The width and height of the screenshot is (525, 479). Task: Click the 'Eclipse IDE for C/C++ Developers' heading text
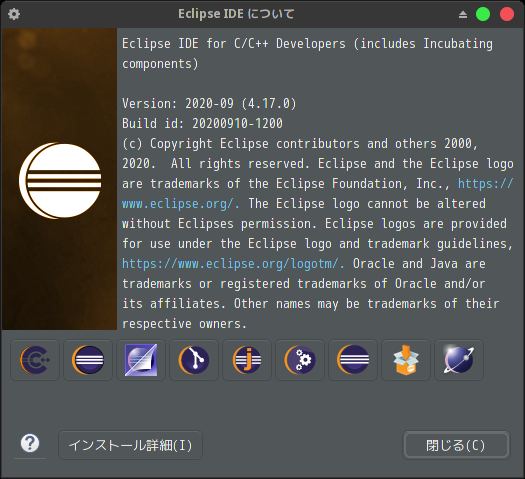pyautogui.click(x=234, y=44)
